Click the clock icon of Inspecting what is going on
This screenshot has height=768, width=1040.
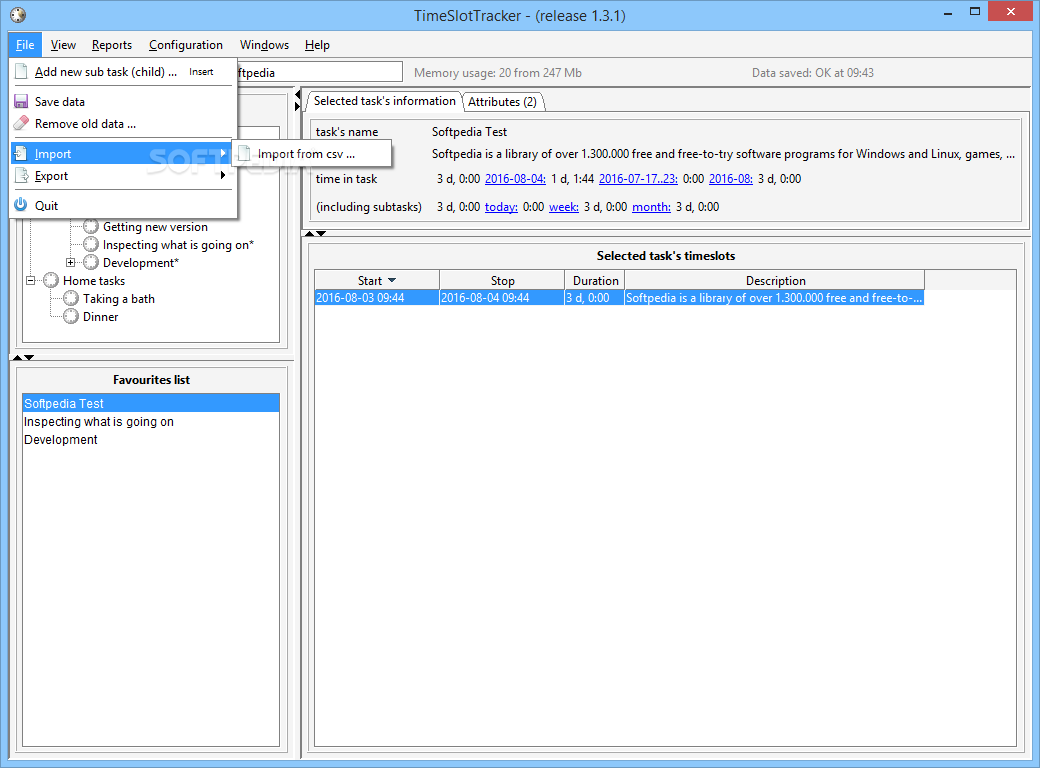point(91,245)
